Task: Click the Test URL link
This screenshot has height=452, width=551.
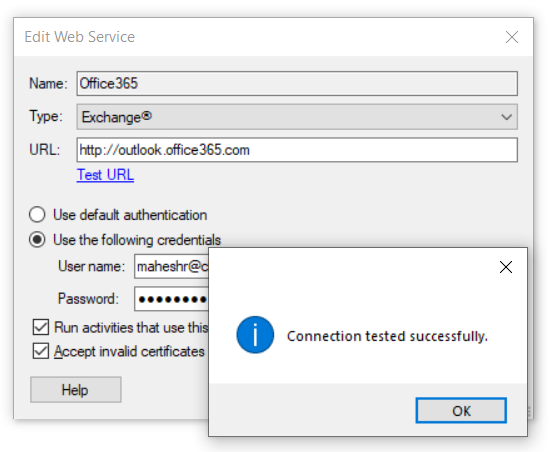Action: pyautogui.click(x=105, y=175)
